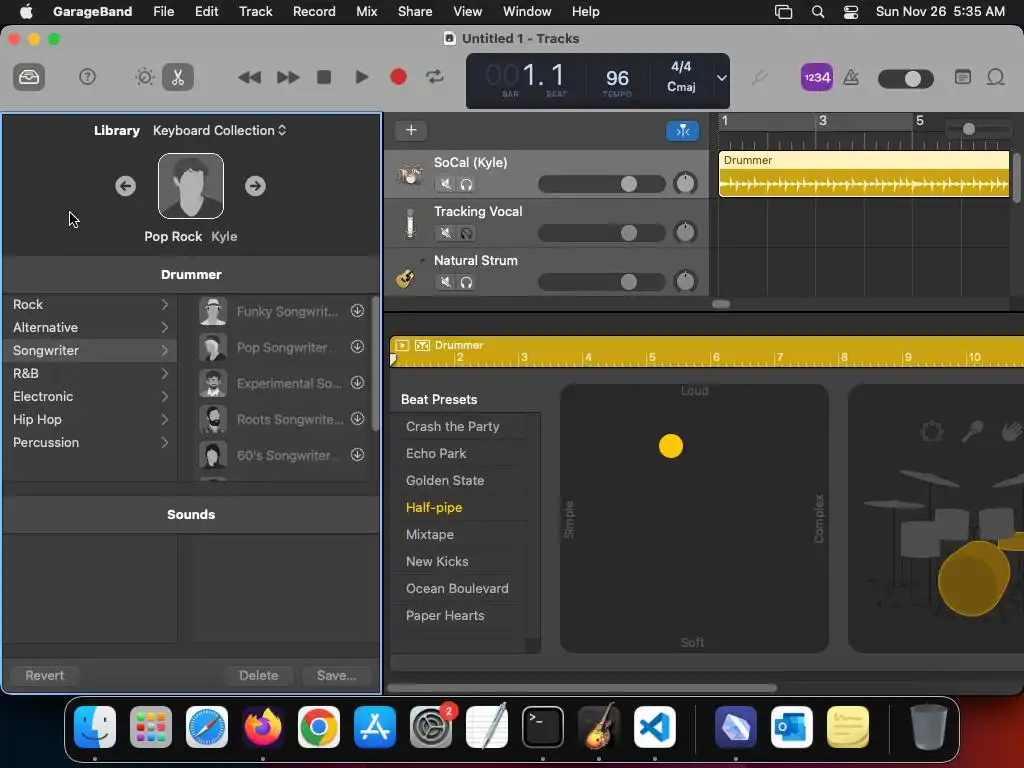Open Keyboard Collection library dropdown
This screenshot has width=1024, height=768.
[x=219, y=131]
